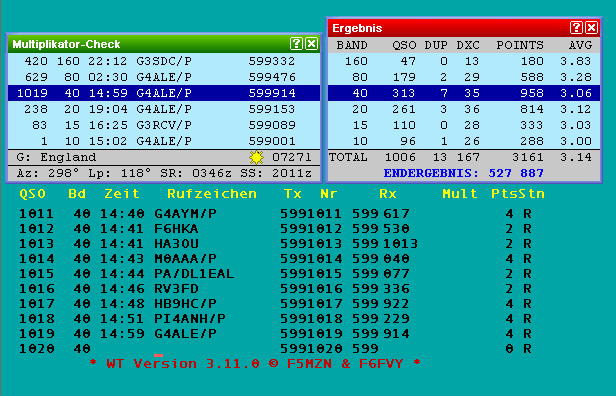Viewport: 616px width, 396px height.
Task: Select the highlighted 40 band result row
Action: (464, 93)
